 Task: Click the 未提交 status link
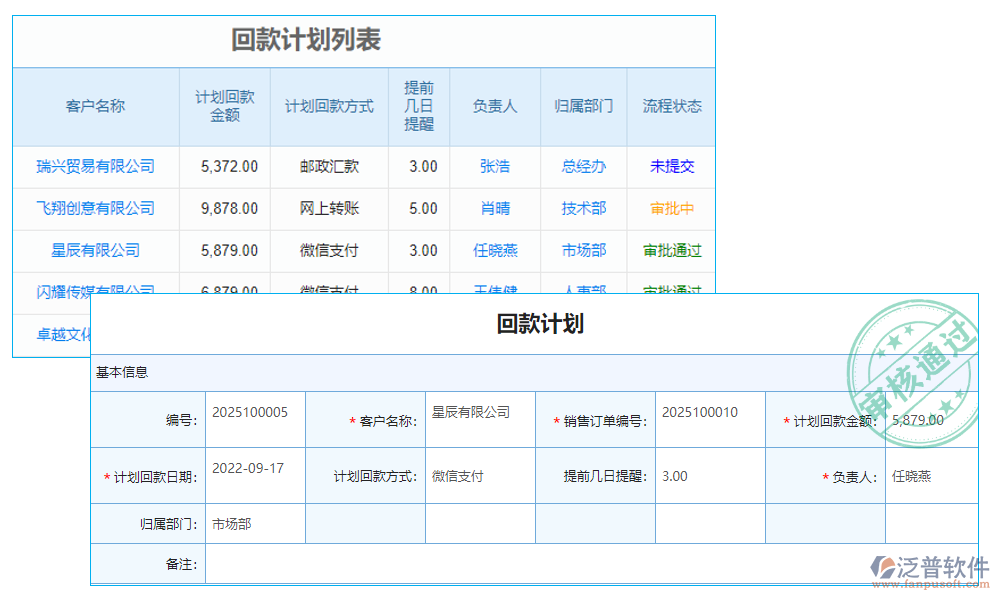pyautogui.click(x=671, y=167)
